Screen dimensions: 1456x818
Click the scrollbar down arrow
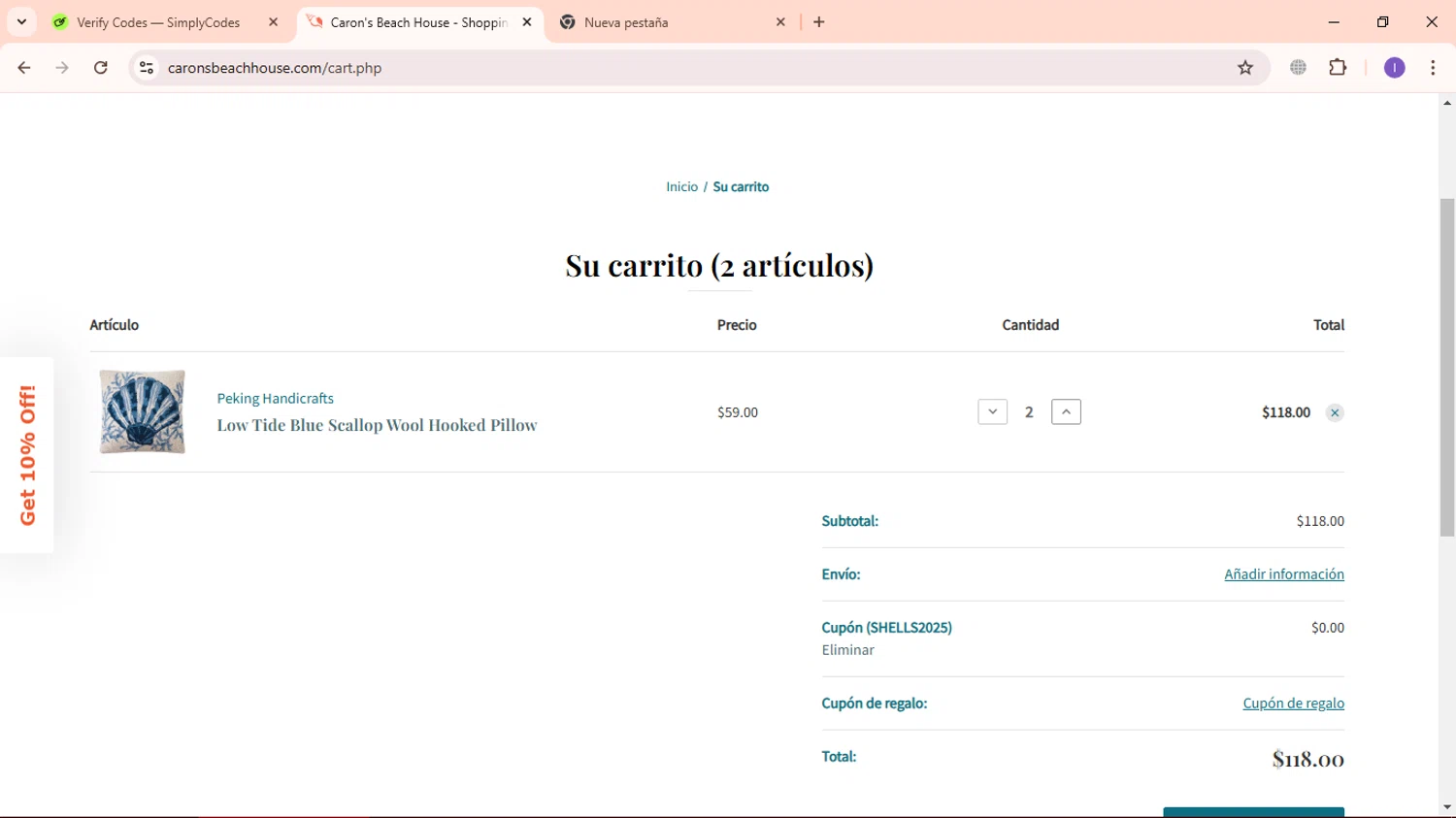pyautogui.click(x=1447, y=807)
